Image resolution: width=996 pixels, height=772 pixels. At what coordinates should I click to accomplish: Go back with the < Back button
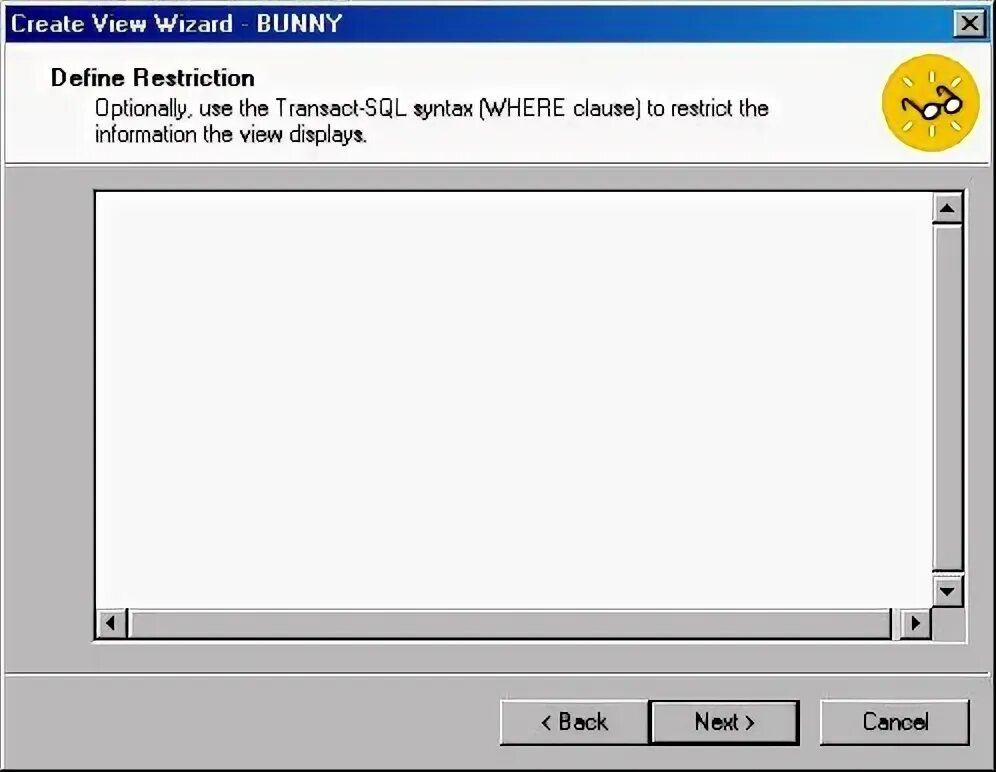(574, 722)
